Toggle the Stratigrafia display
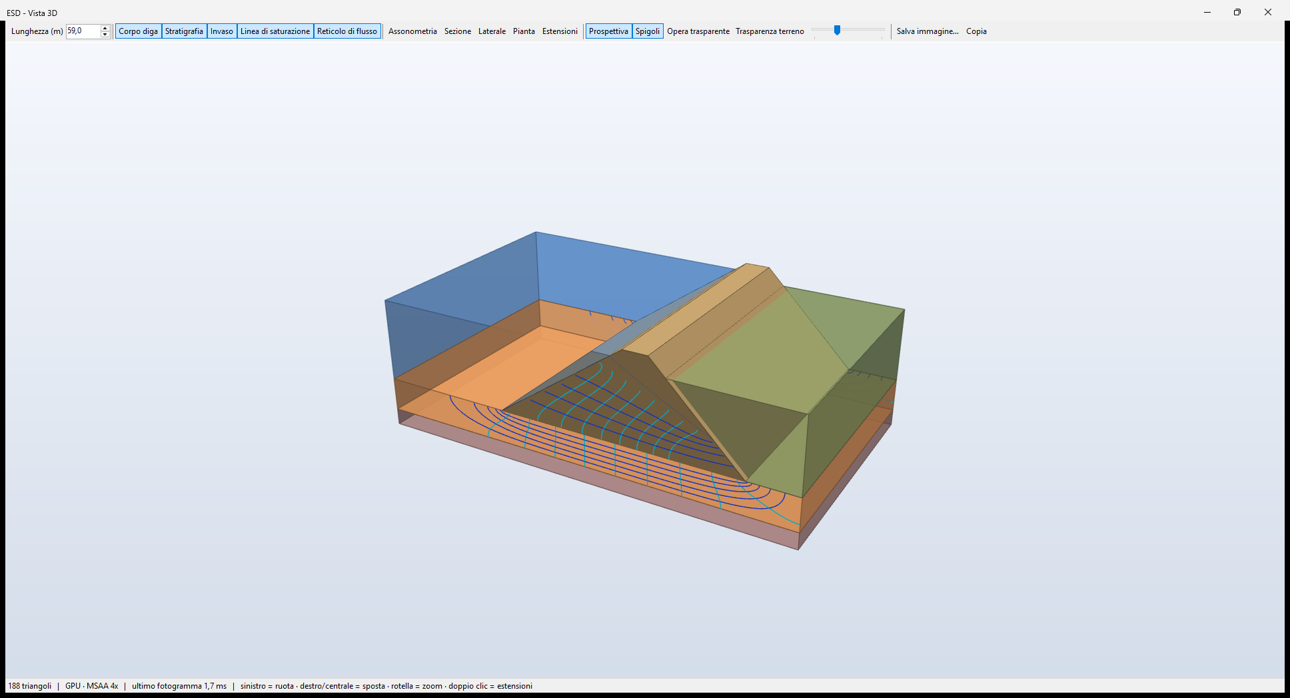The image size is (1290, 698). (x=184, y=31)
